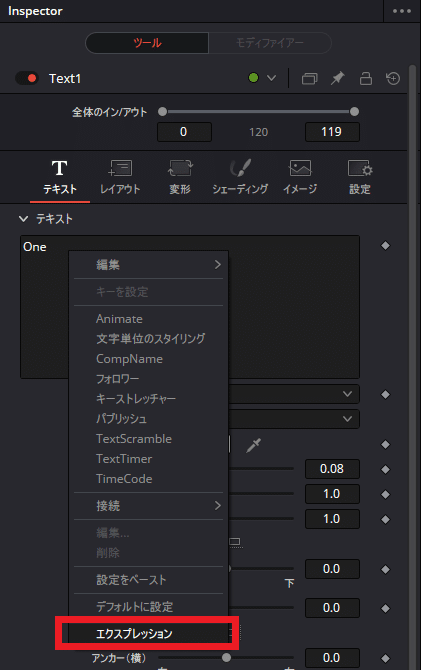This screenshot has height=670, width=421.
Task: Click the Inspector vertical scrollbar
Action: tap(412, 367)
